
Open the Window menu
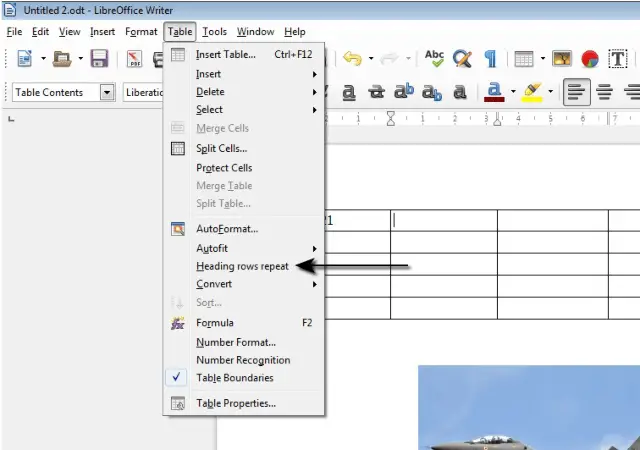click(x=256, y=32)
